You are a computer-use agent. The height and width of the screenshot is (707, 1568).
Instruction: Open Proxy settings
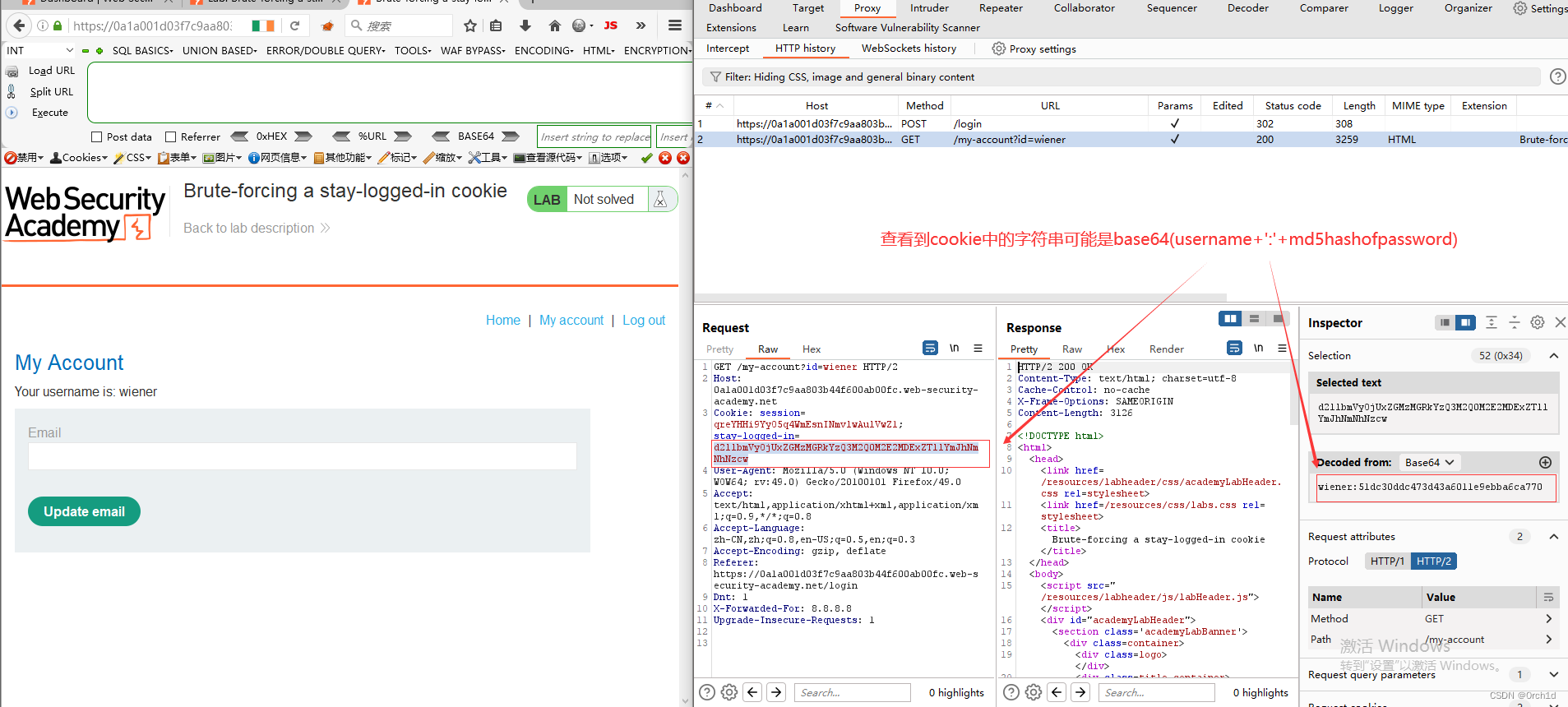point(1034,49)
